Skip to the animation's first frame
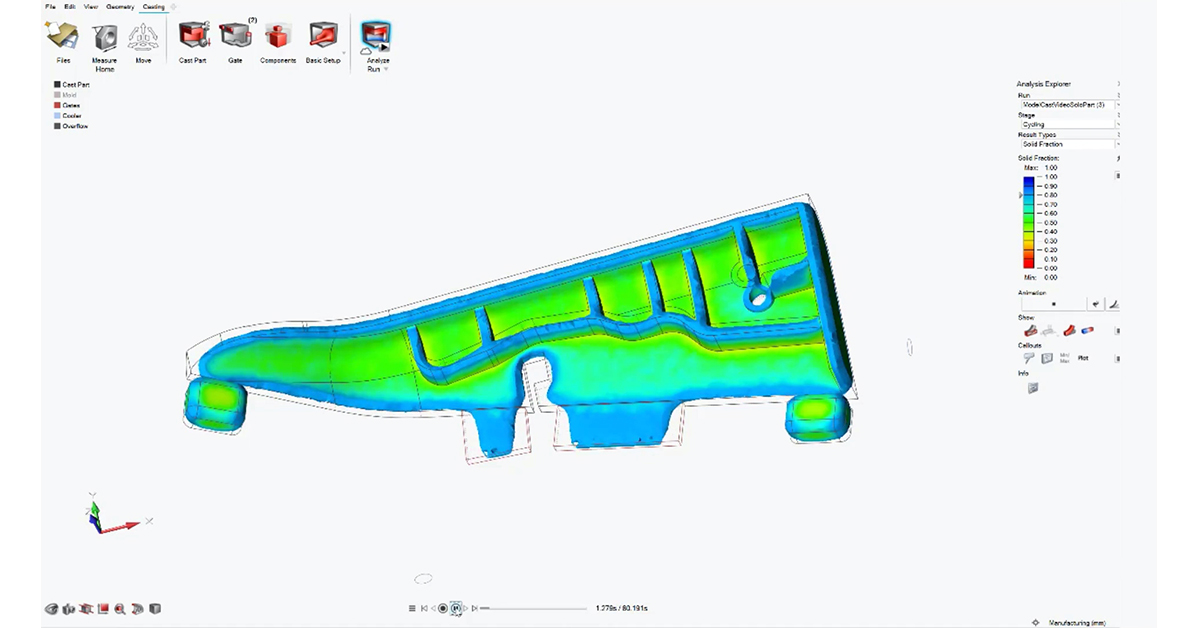Screen dimensions: 1200x628 (424, 608)
